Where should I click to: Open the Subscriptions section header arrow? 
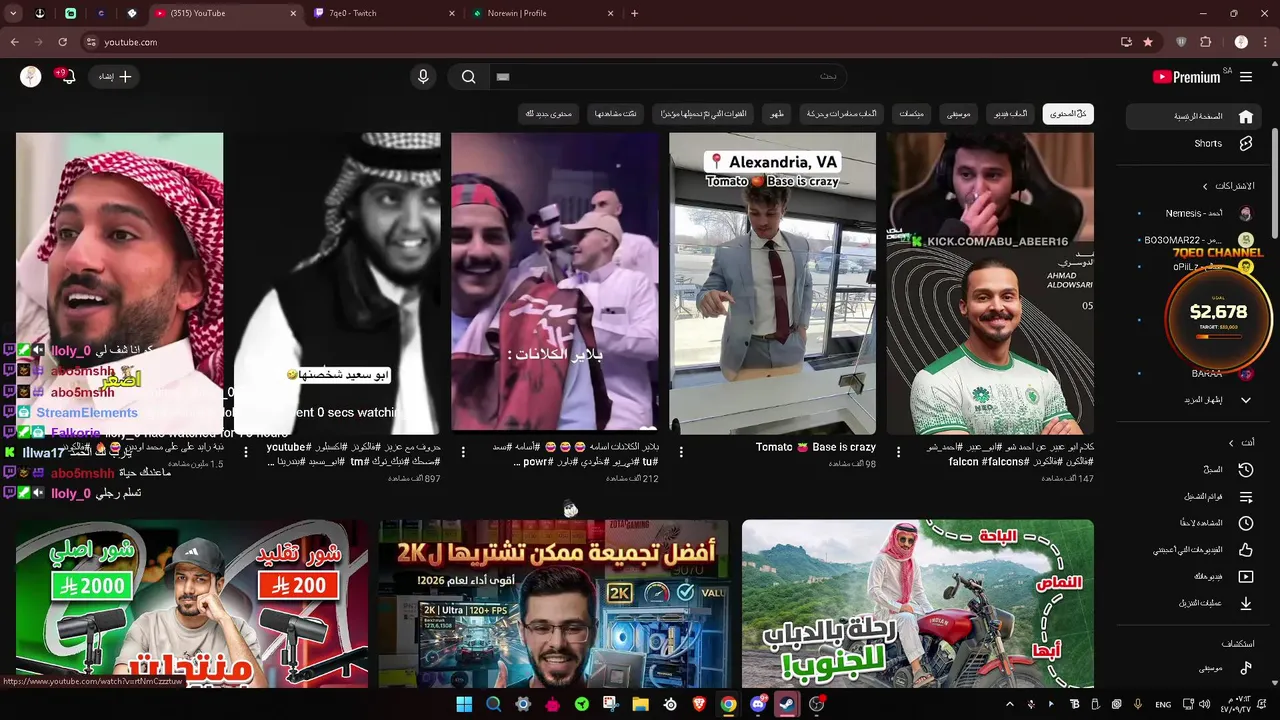(1205, 186)
